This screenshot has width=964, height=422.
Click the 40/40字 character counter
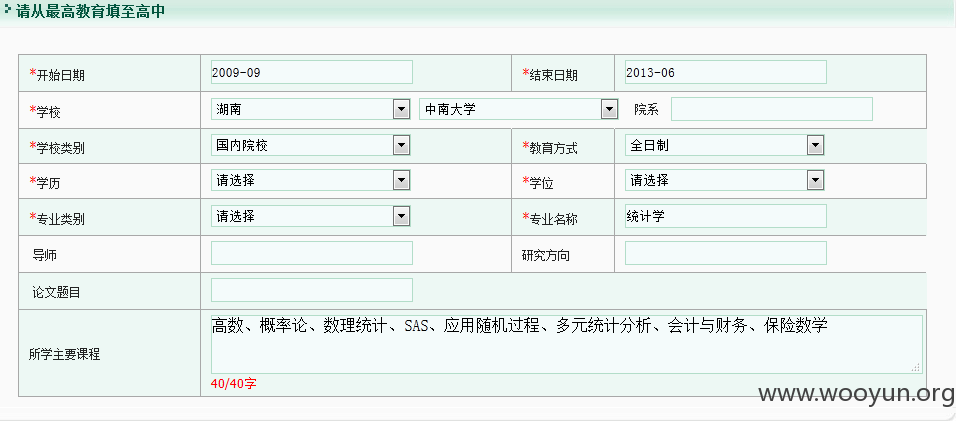pyautogui.click(x=234, y=384)
